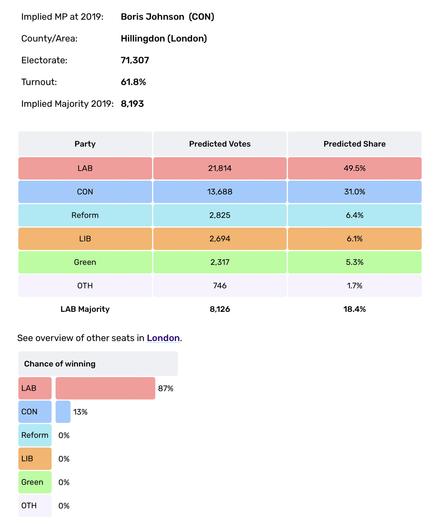Click the Predicted Share column header
Viewport: 440px width, 524px height.
pyautogui.click(x=354, y=144)
